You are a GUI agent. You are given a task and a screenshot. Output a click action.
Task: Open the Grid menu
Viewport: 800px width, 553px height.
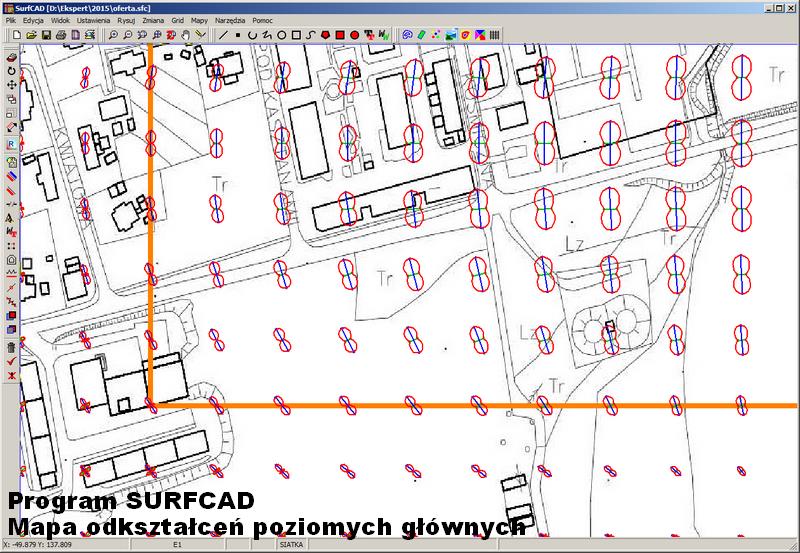177,20
